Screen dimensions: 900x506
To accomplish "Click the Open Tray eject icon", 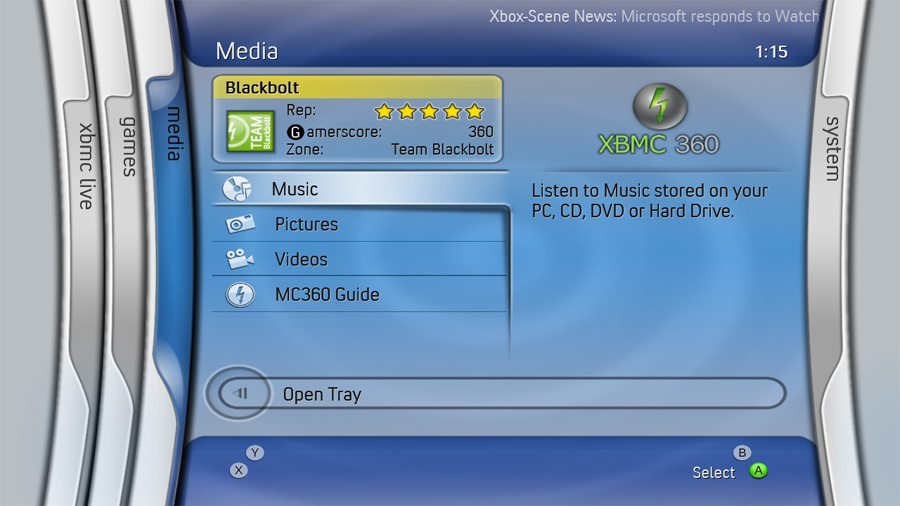I will pyautogui.click(x=240, y=394).
